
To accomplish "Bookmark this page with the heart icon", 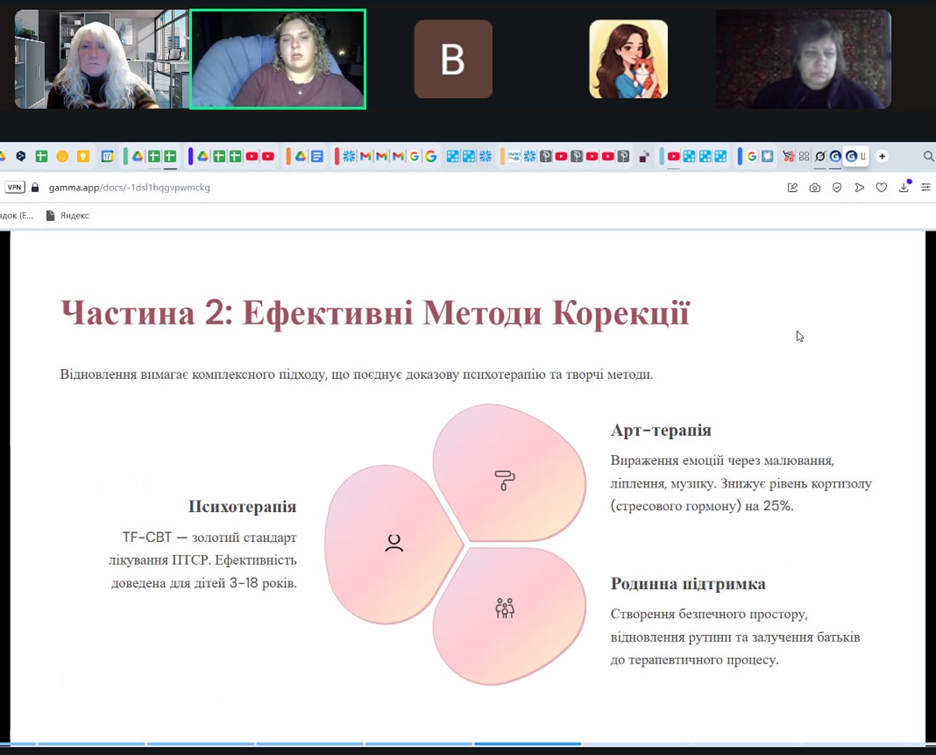I will 881,187.
